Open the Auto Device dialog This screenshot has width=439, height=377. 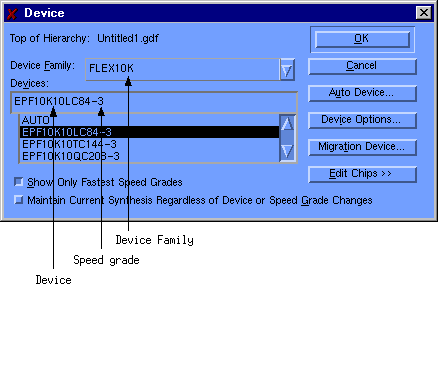tap(362, 93)
